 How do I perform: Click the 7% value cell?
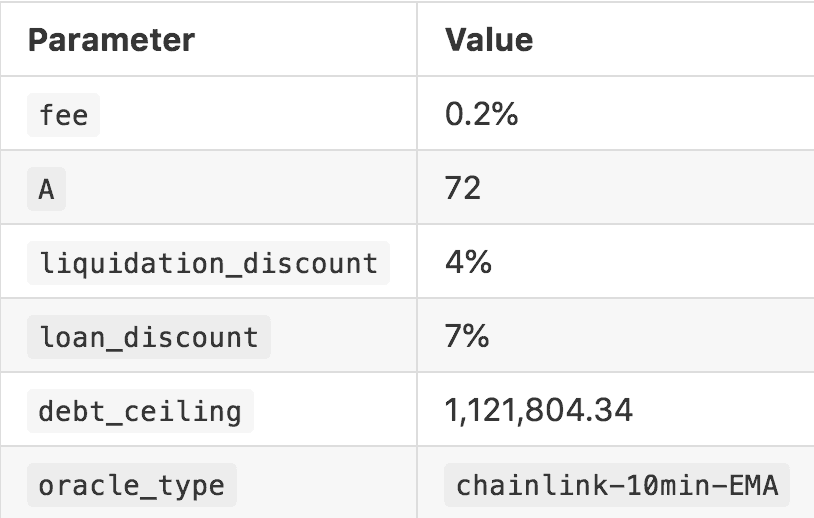click(x=467, y=337)
